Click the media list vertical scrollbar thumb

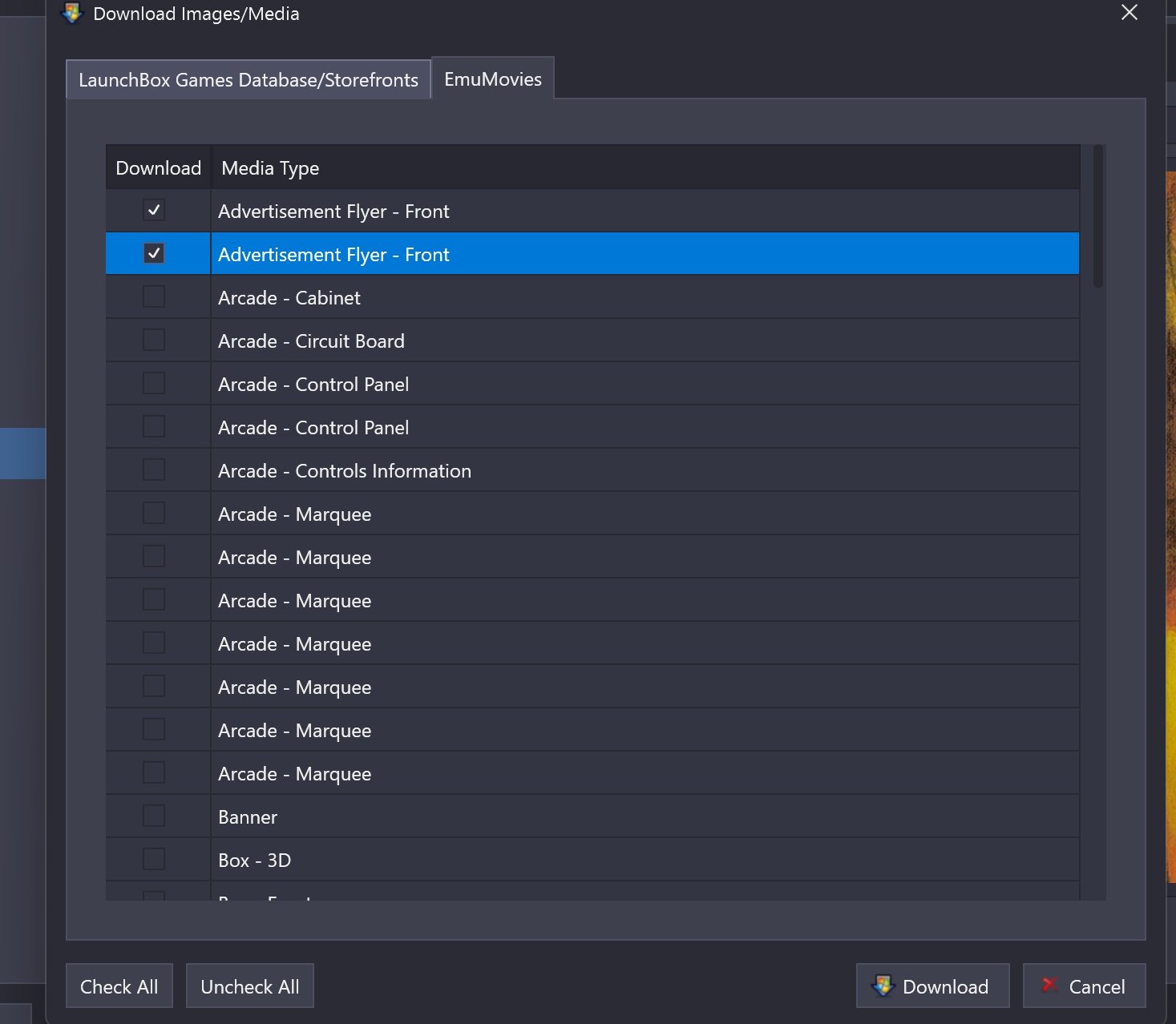click(1098, 216)
